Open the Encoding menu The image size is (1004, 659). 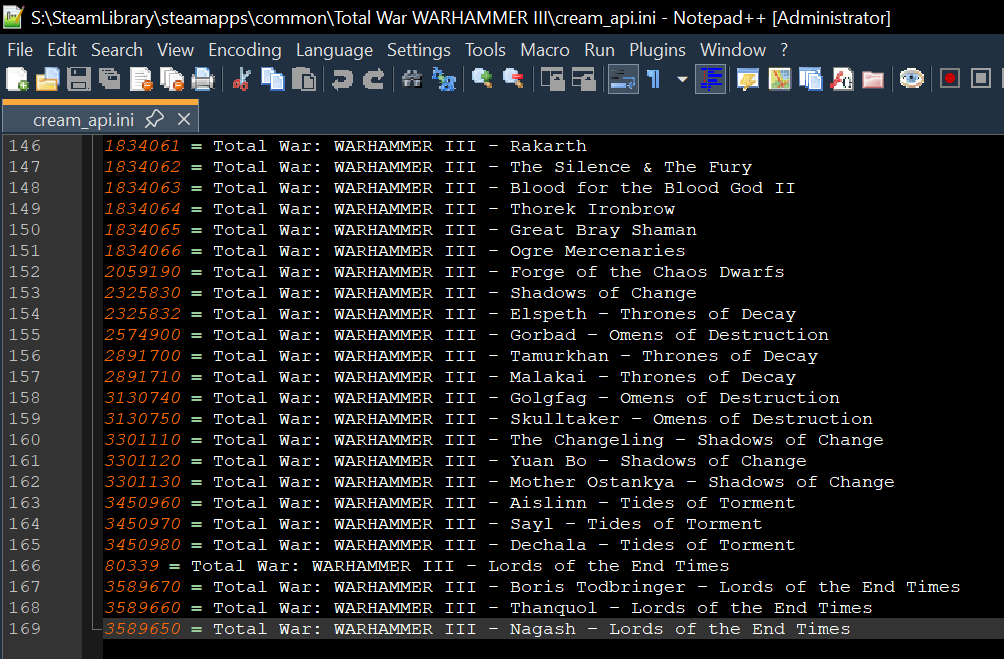(x=245, y=50)
